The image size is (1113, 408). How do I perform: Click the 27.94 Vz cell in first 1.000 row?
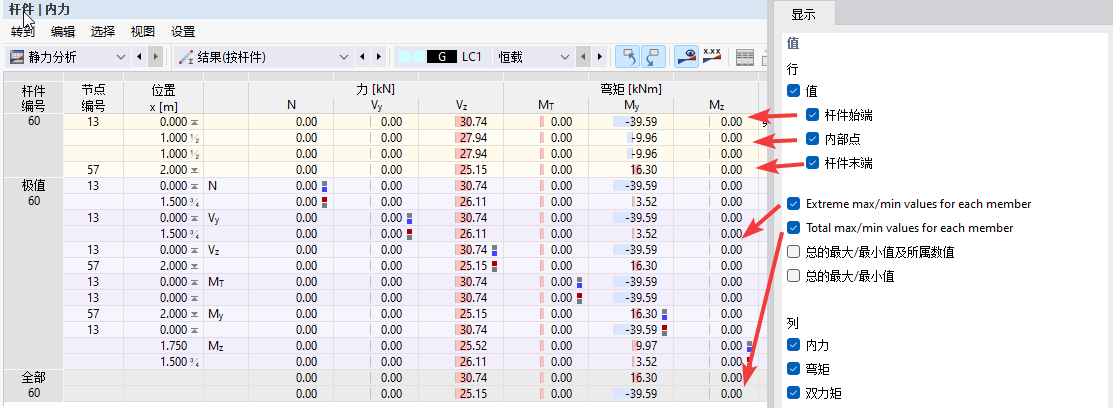pos(461,138)
